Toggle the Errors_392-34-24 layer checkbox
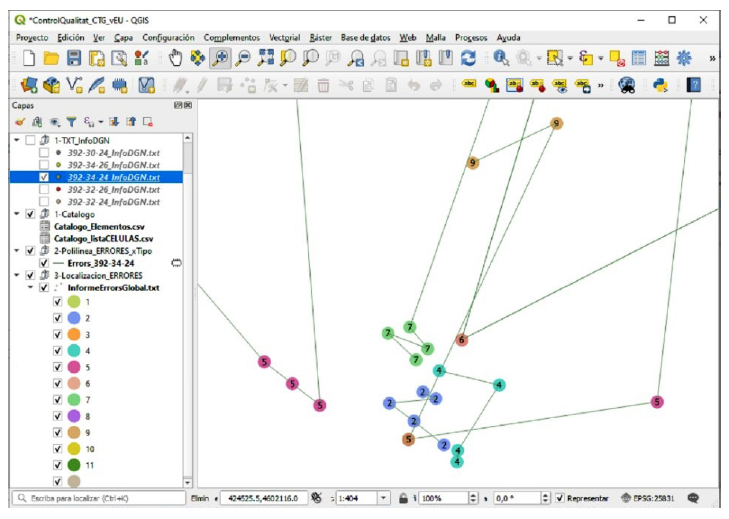Screen dimensions: 729x519 click(43, 263)
